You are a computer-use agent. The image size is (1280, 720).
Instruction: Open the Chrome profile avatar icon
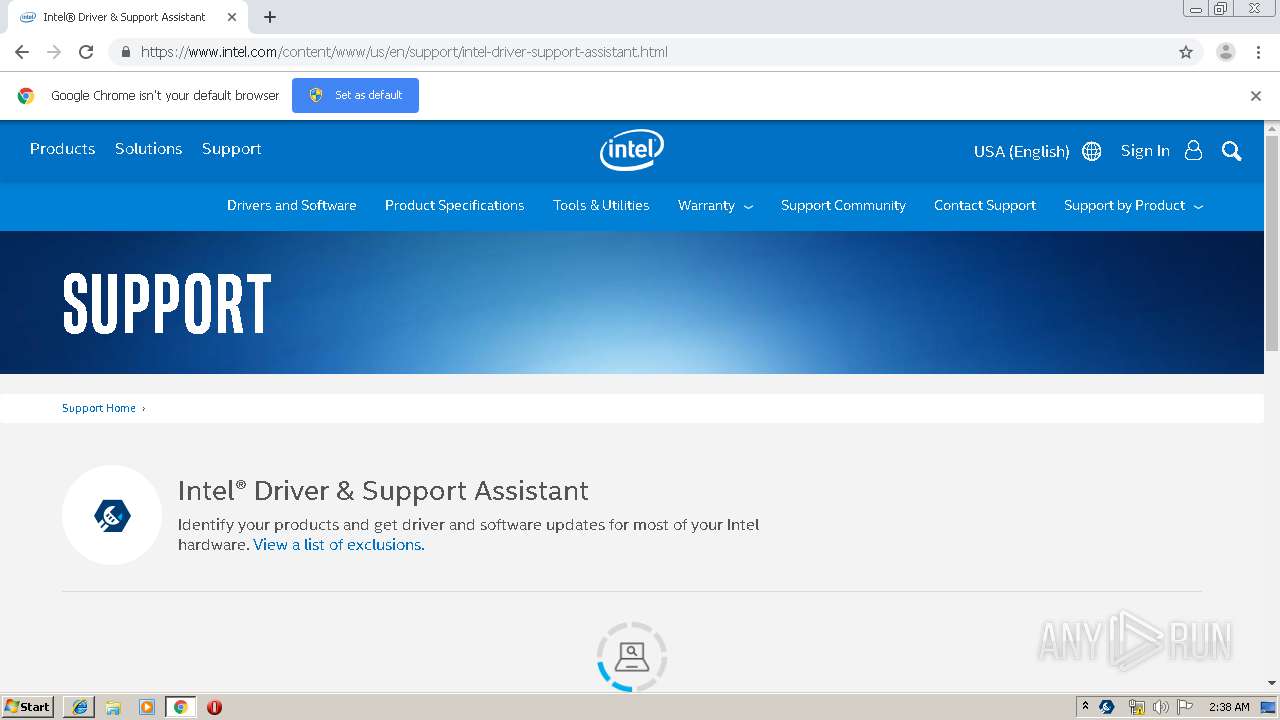tap(1226, 52)
